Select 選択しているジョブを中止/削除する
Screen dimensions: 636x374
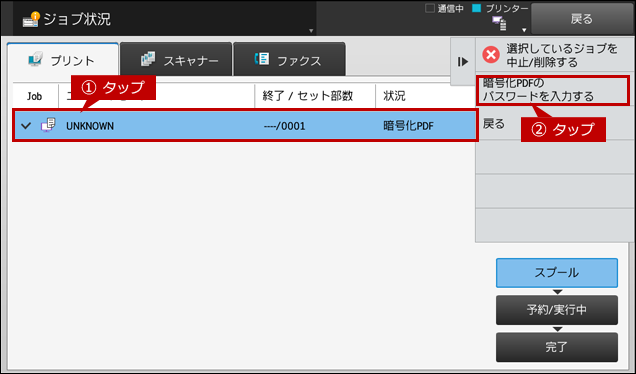[554, 55]
